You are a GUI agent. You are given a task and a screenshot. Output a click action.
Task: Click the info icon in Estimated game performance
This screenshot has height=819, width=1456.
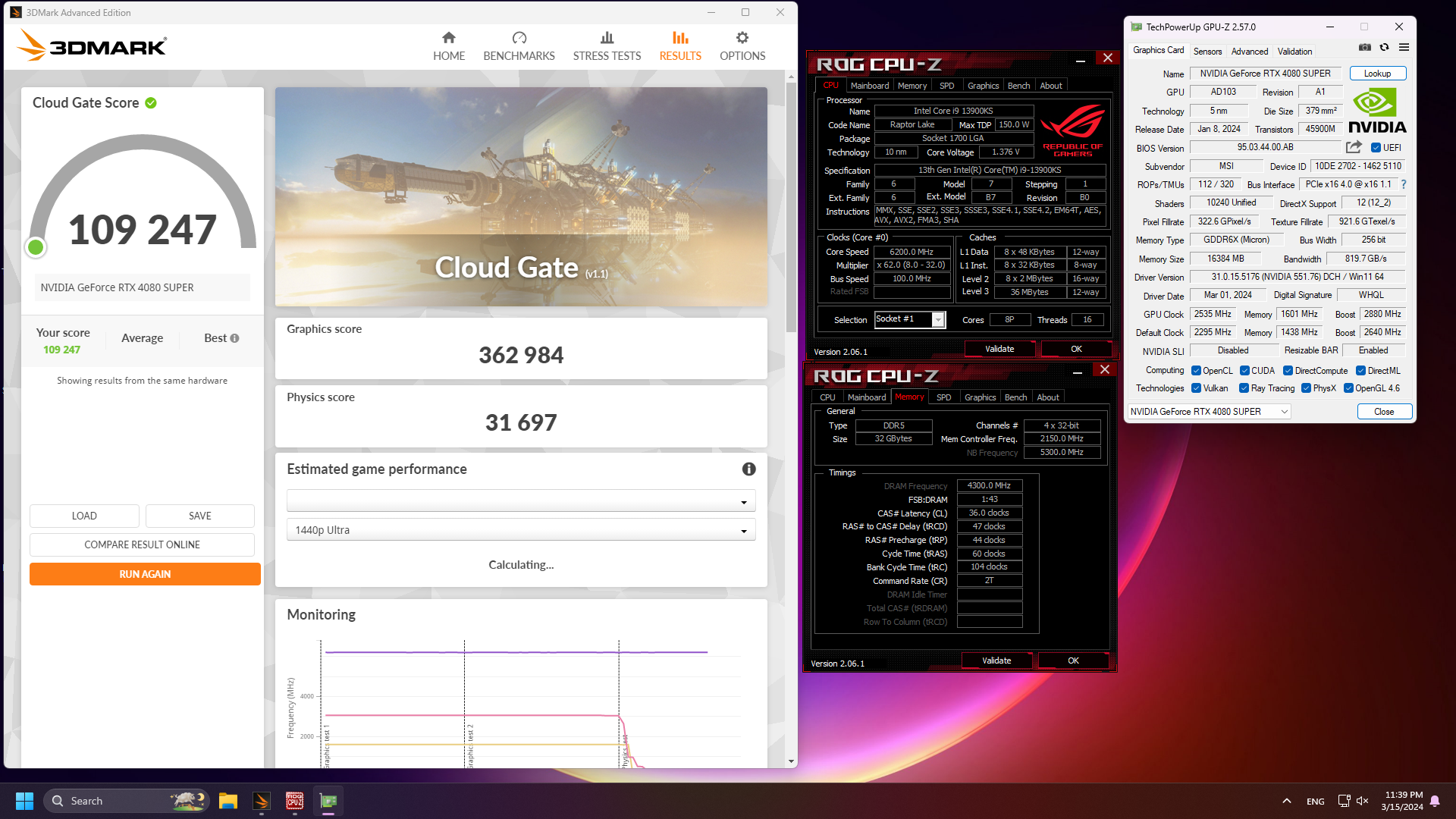748,469
